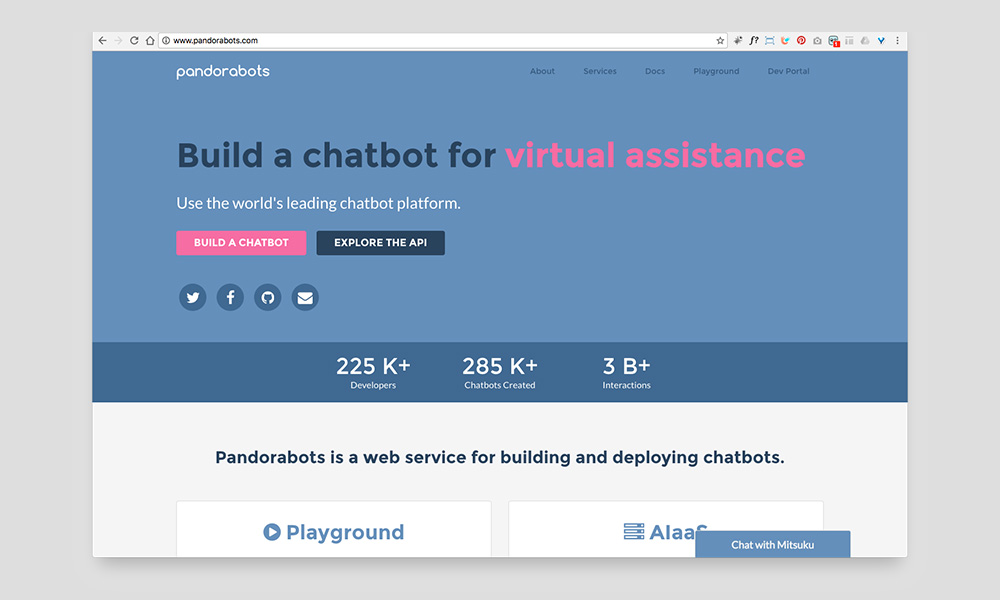Image resolution: width=1000 pixels, height=600 pixels.
Task: Go to browser home page icon
Action: pyautogui.click(x=150, y=40)
